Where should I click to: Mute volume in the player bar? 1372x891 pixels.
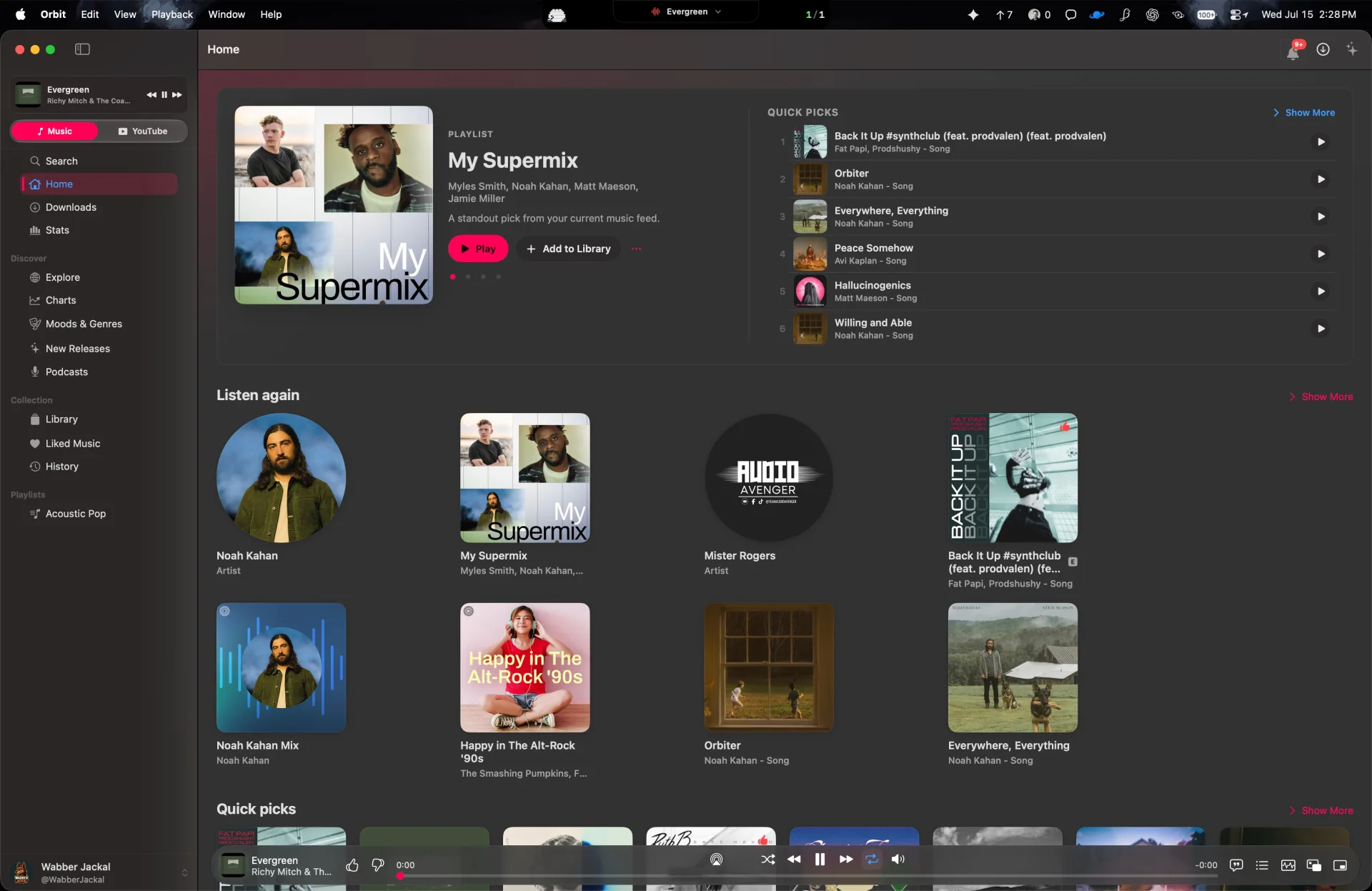(x=898, y=860)
